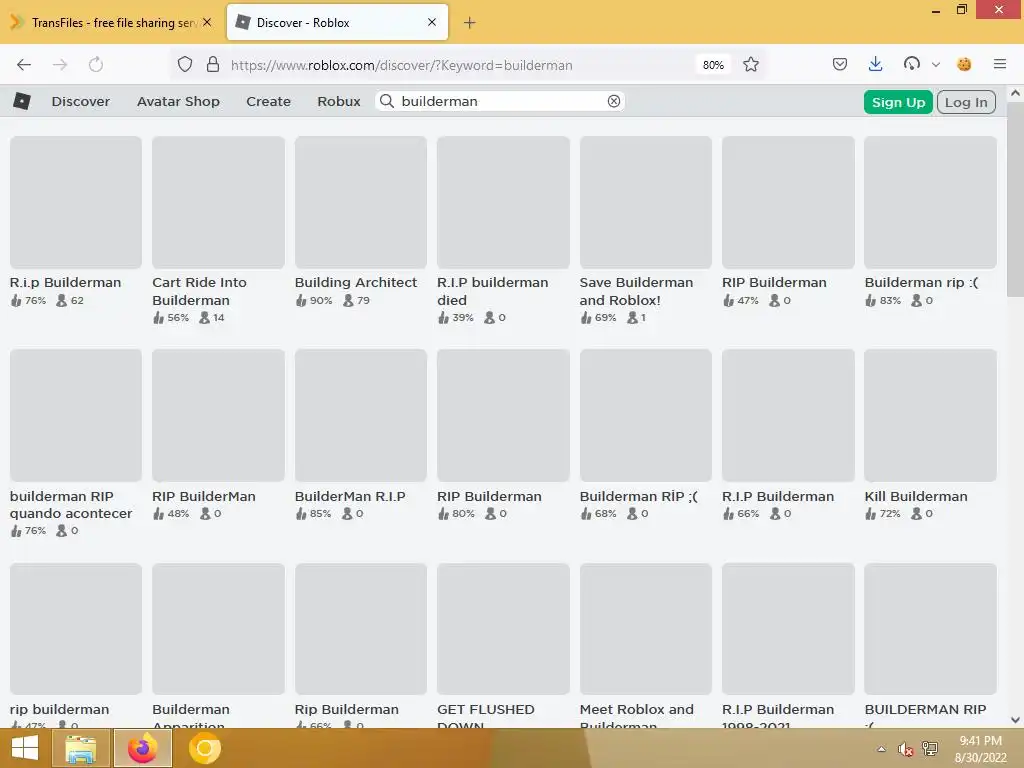Click the green Sign Up button
Image resolution: width=1024 pixels, height=768 pixels.
click(x=898, y=102)
